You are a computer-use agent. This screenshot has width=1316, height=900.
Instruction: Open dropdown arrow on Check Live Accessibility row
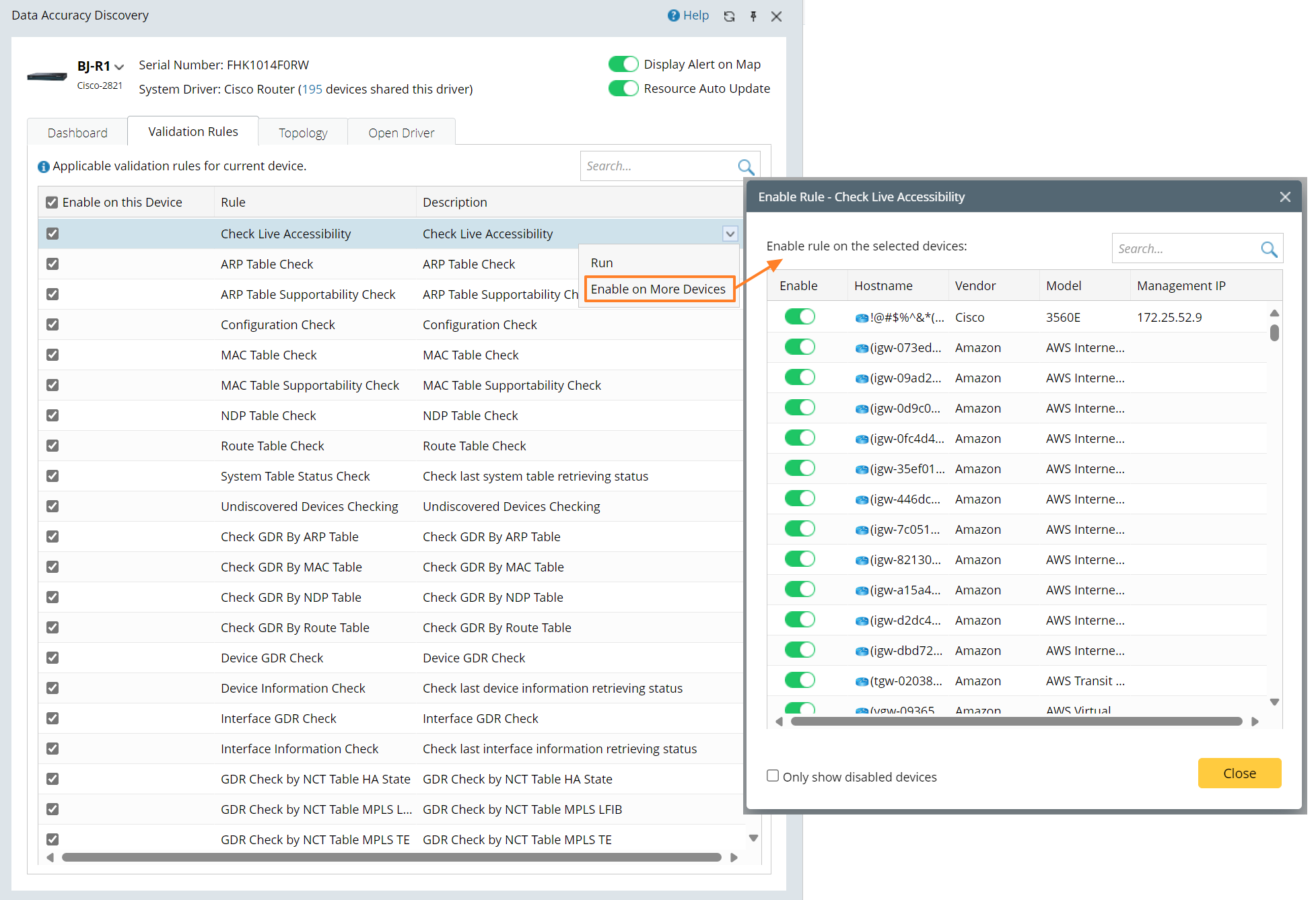[730, 234]
